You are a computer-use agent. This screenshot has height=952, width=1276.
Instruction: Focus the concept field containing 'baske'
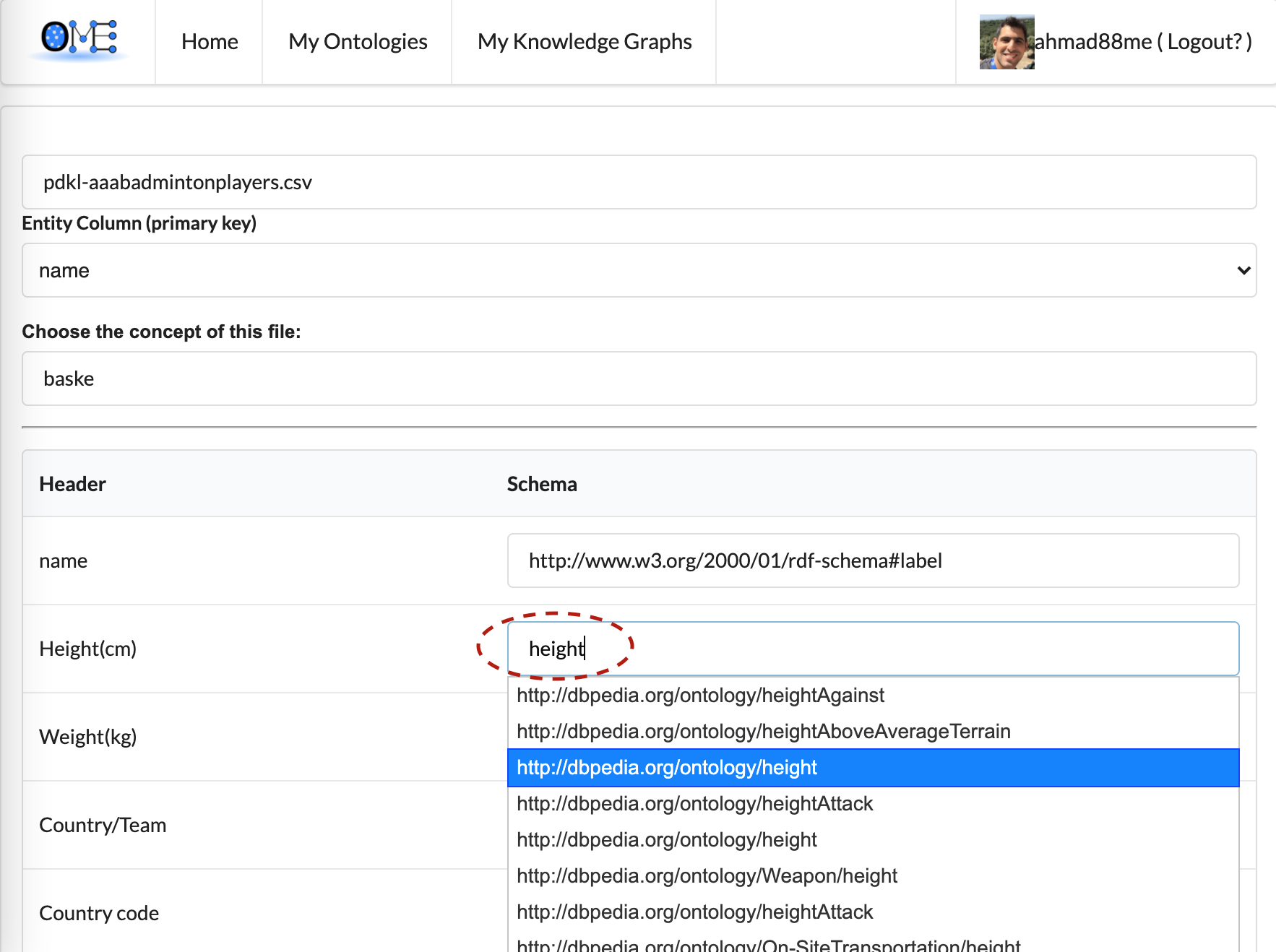click(x=639, y=378)
